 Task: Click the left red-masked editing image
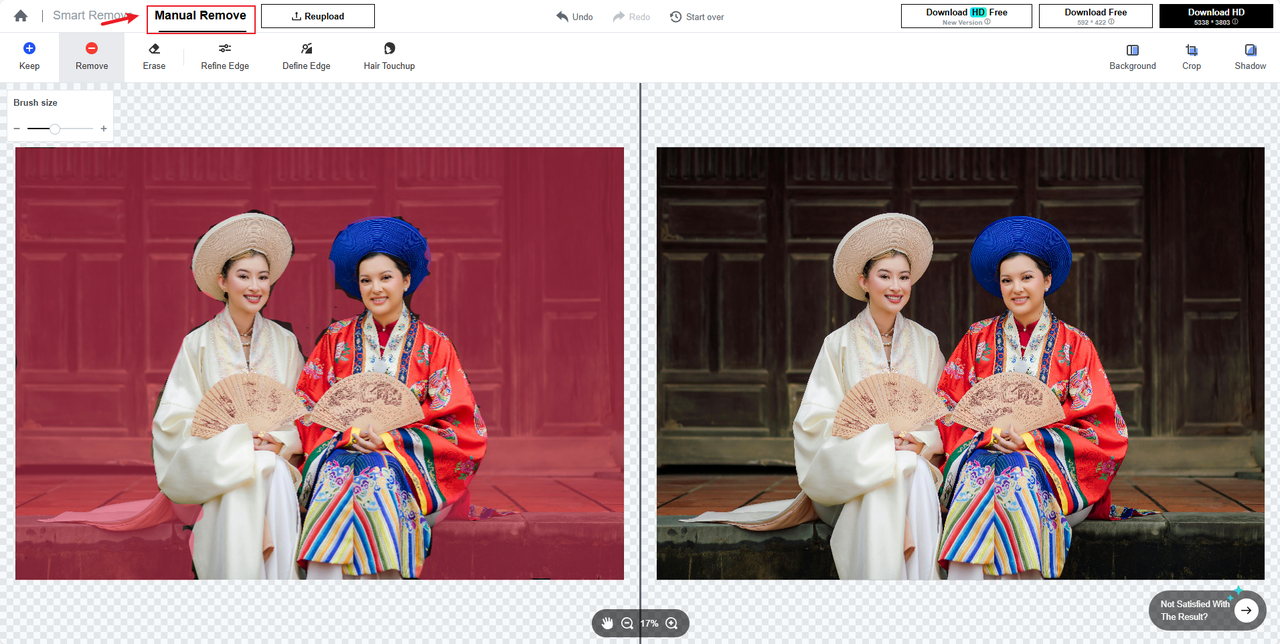319,364
